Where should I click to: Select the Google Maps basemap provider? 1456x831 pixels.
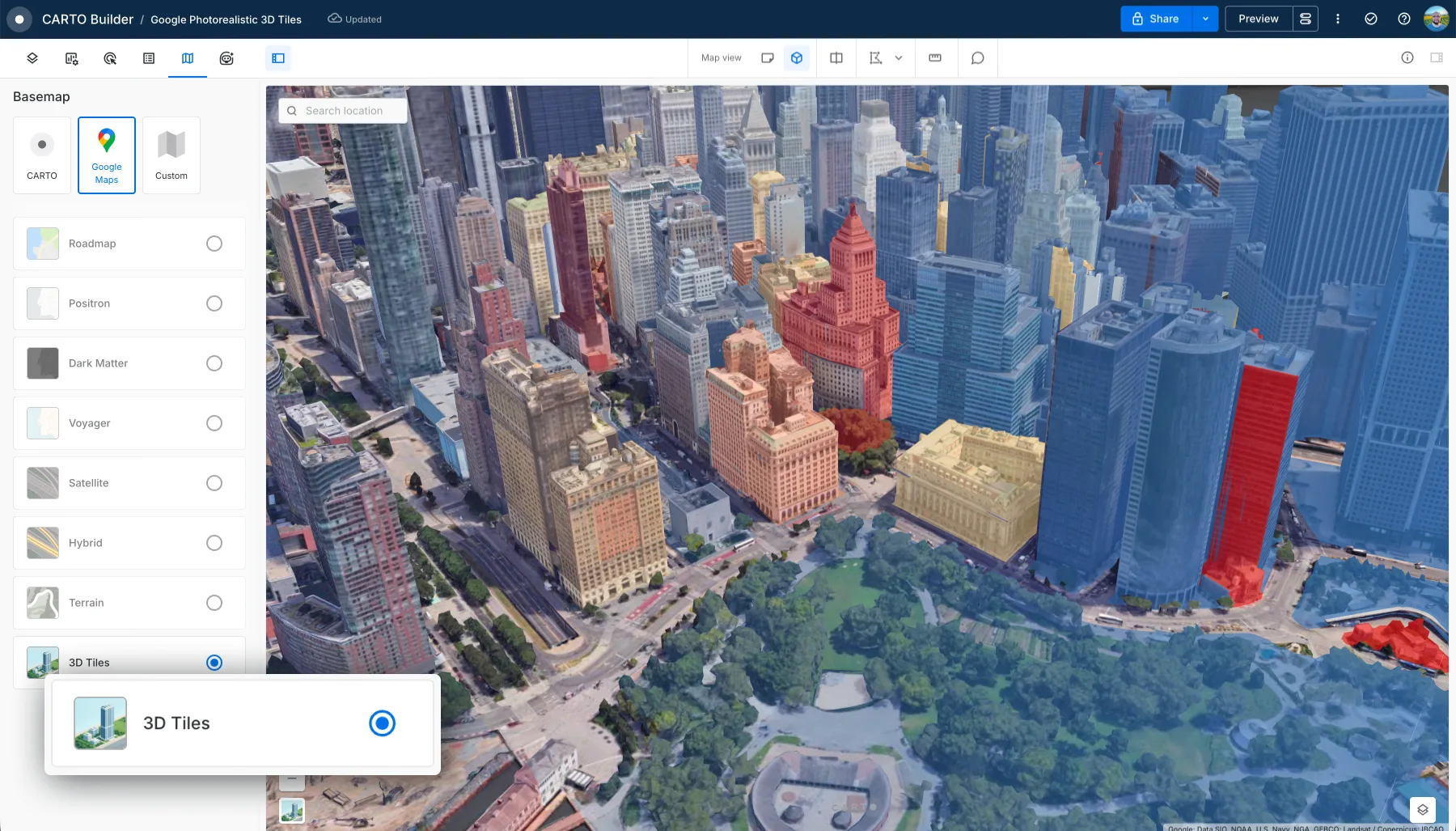[107, 155]
